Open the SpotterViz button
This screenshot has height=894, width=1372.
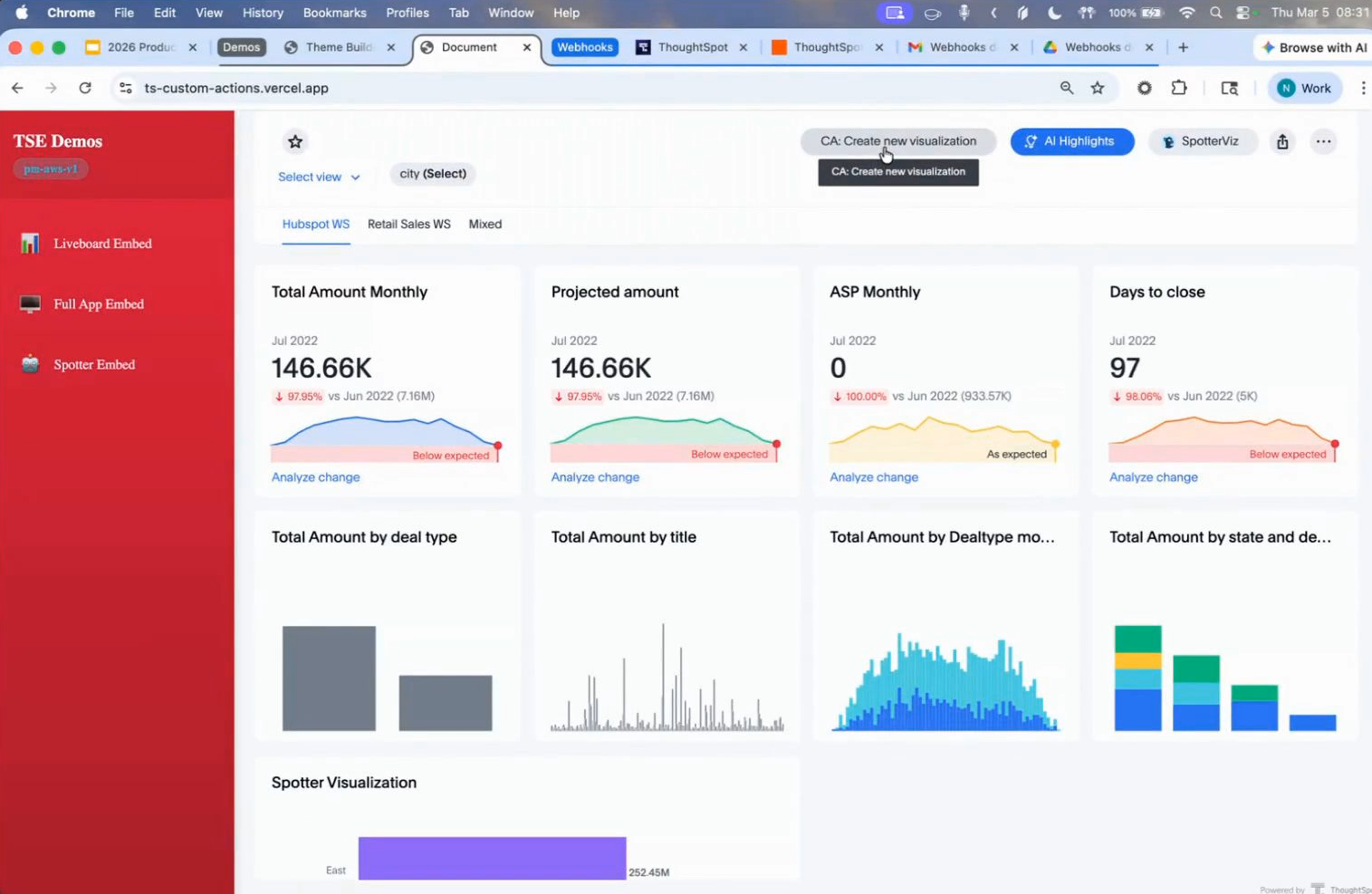pos(1202,141)
